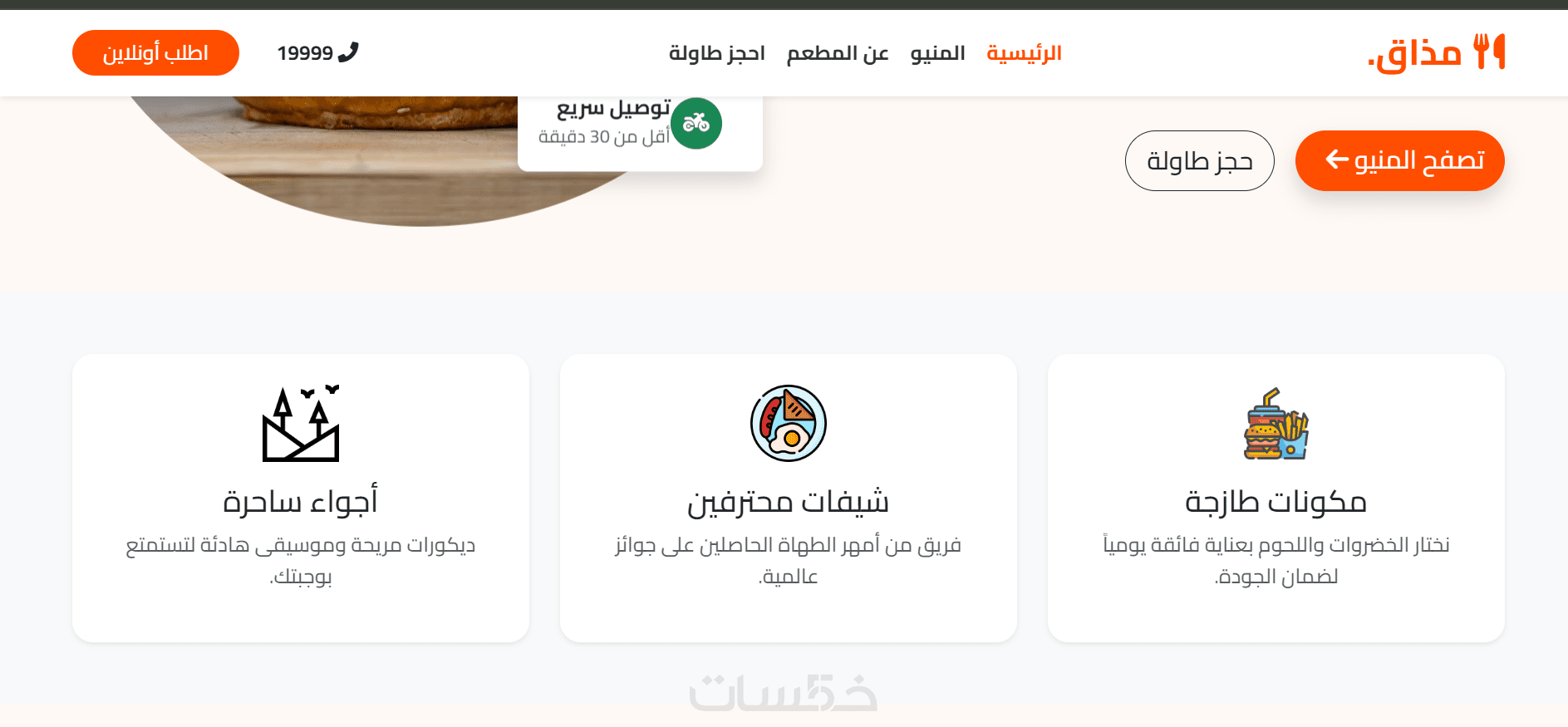The image size is (1568, 727).
Task: Click the مذاق brand name
Action: point(1415,53)
